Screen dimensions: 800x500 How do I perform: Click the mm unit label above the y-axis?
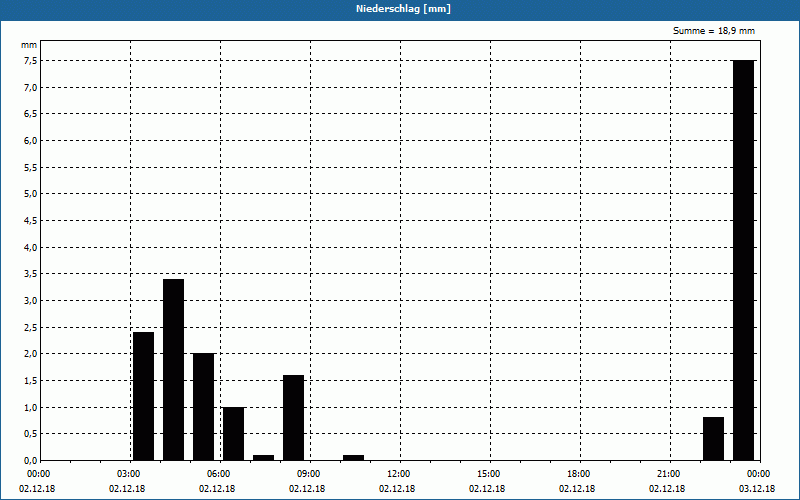coord(29,45)
